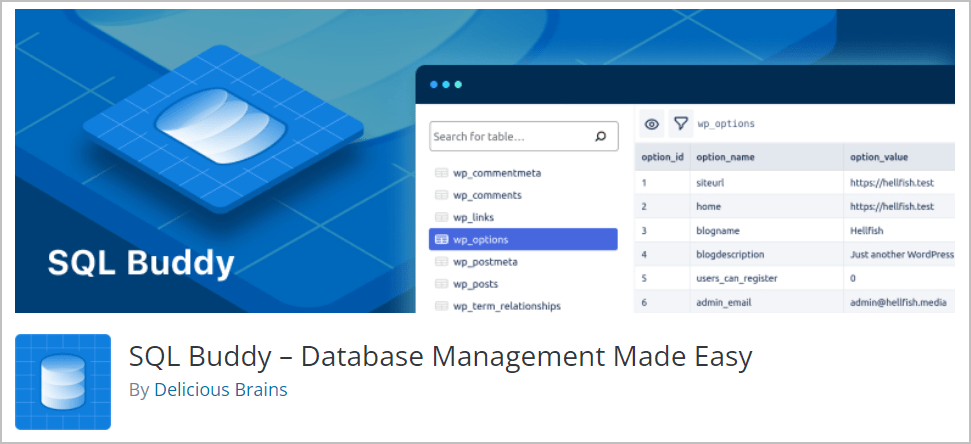Viewport: 971px width, 444px height.
Task: Click the Delicious Brains author link
Action: click(x=220, y=390)
